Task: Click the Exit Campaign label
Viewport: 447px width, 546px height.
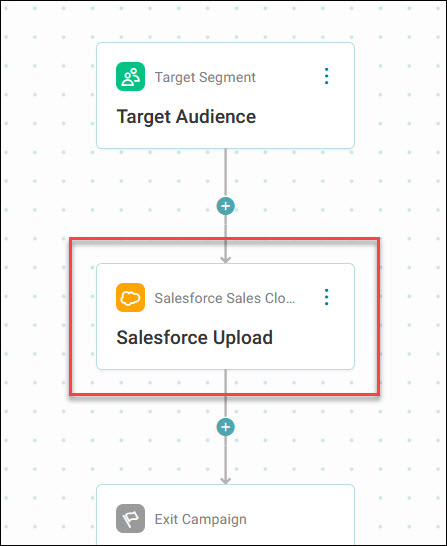Action: point(201,520)
